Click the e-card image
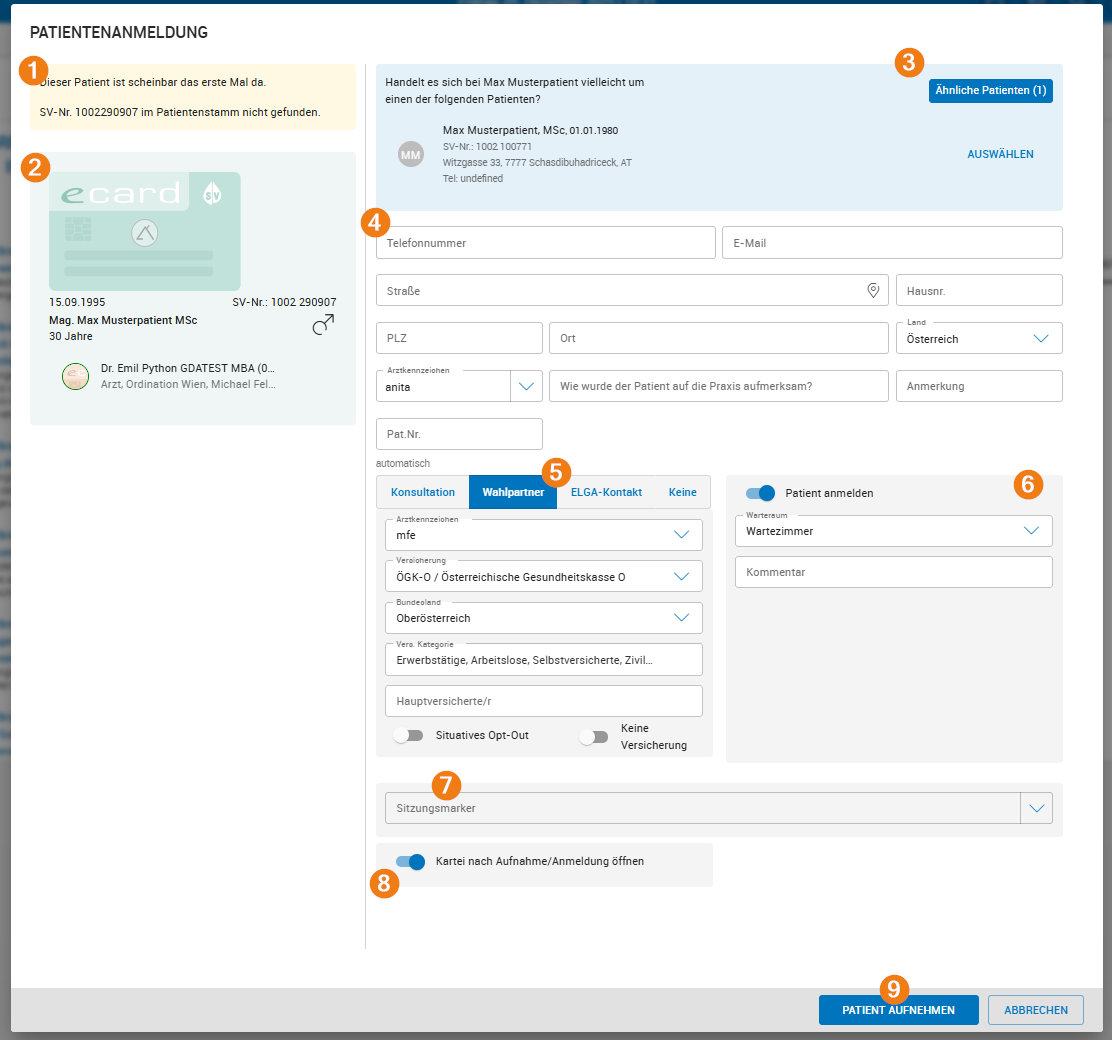The width and height of the screenshot is (1112, 1040). click(145, 231)
